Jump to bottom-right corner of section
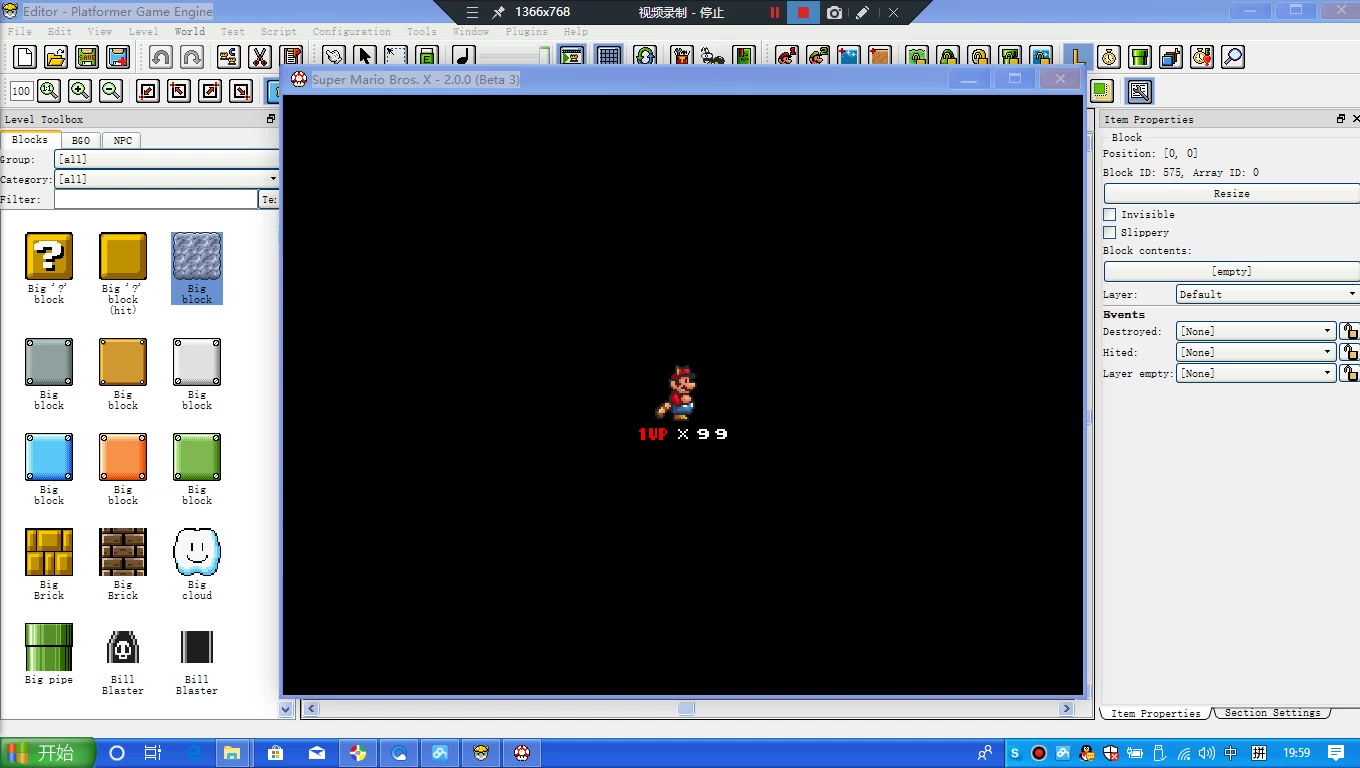1360x768 pixels. coord(241,91)
